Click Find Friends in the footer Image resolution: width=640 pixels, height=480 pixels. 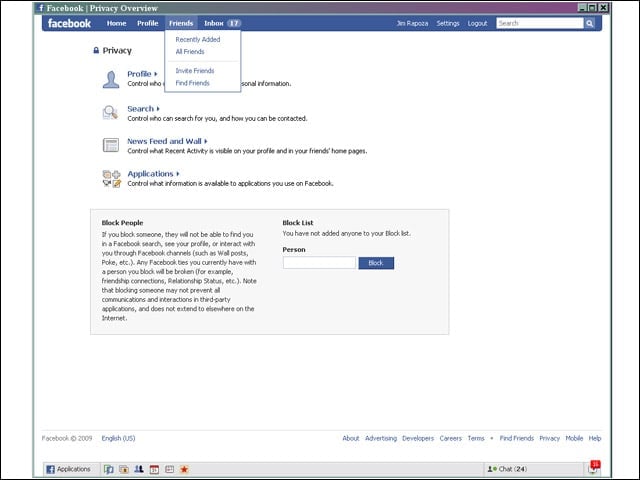point(517,438)
